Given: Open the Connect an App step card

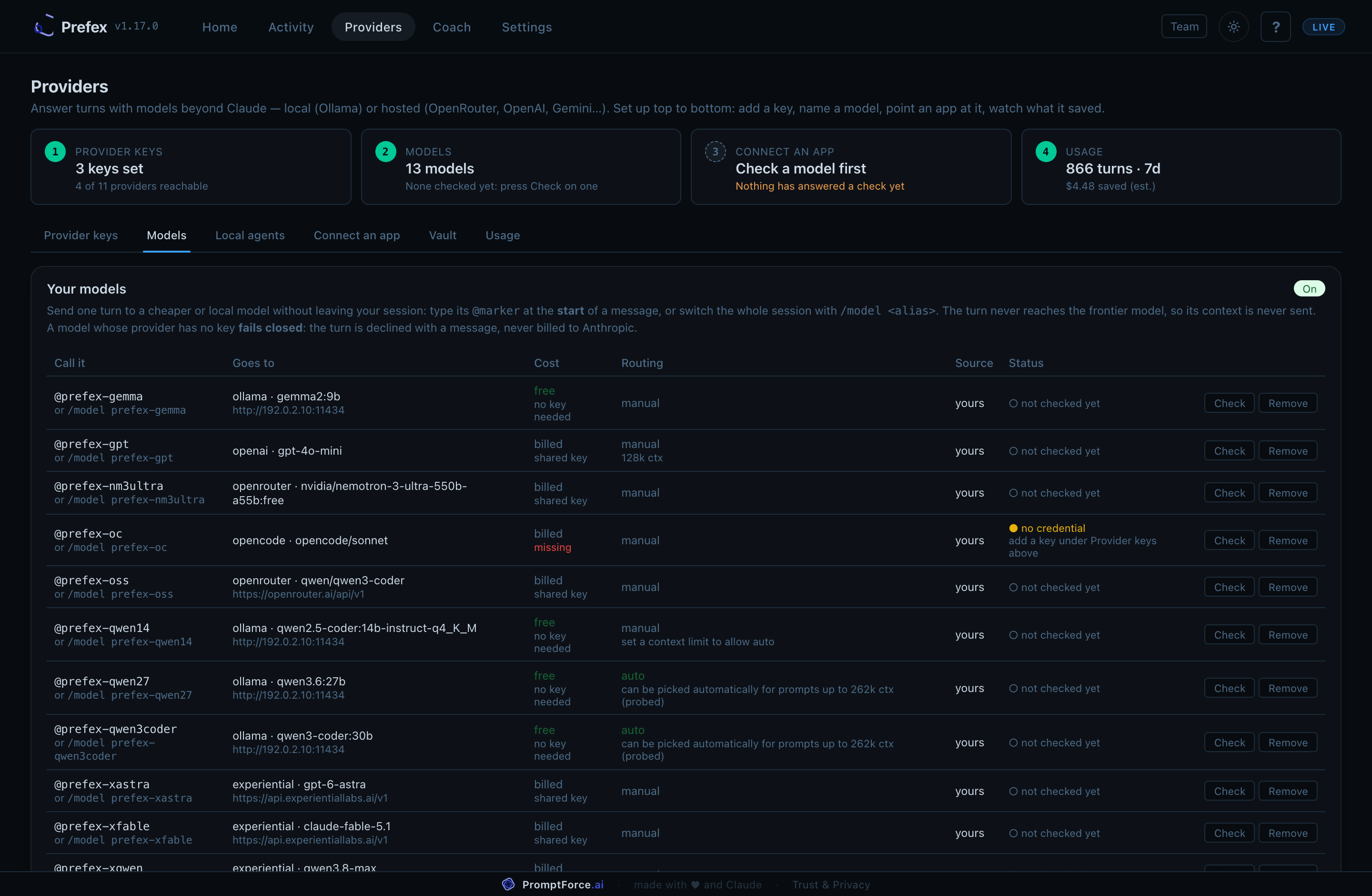Looking at the screenshot, I should [x=851, y=167].
